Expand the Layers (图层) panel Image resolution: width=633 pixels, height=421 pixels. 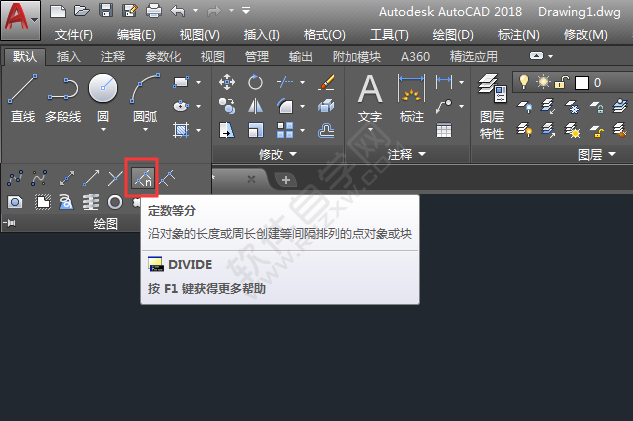(597, 154)
